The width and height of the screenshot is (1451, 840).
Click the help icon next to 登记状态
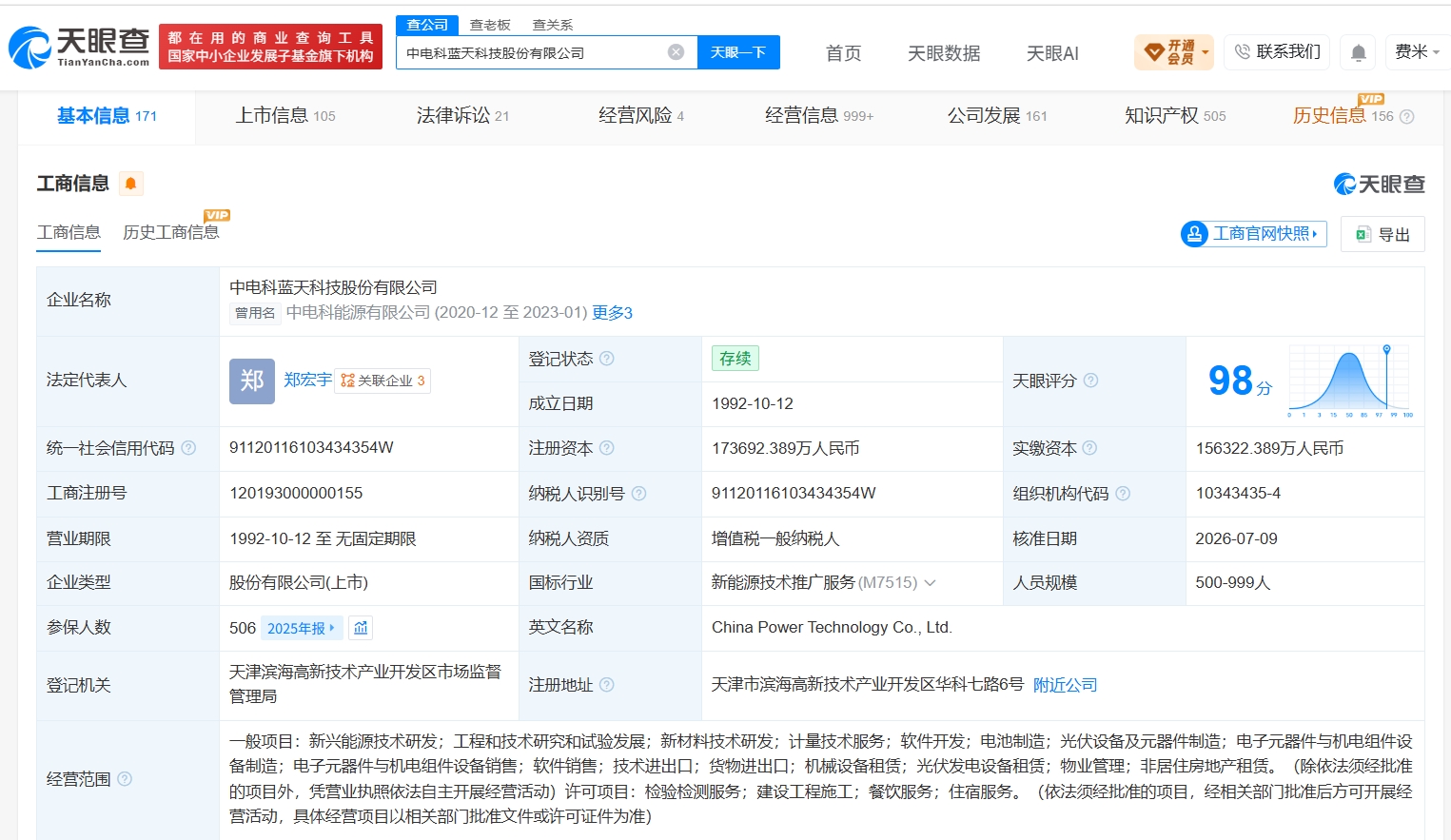point(607,359)
